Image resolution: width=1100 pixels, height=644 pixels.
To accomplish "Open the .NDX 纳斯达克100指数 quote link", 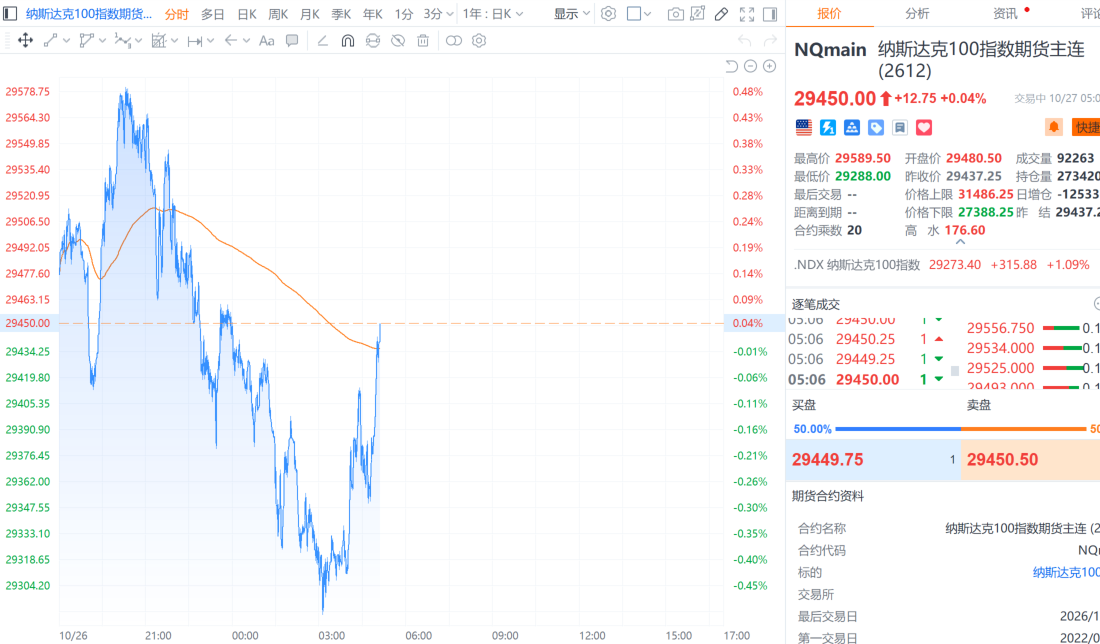I will click(857, 264).
